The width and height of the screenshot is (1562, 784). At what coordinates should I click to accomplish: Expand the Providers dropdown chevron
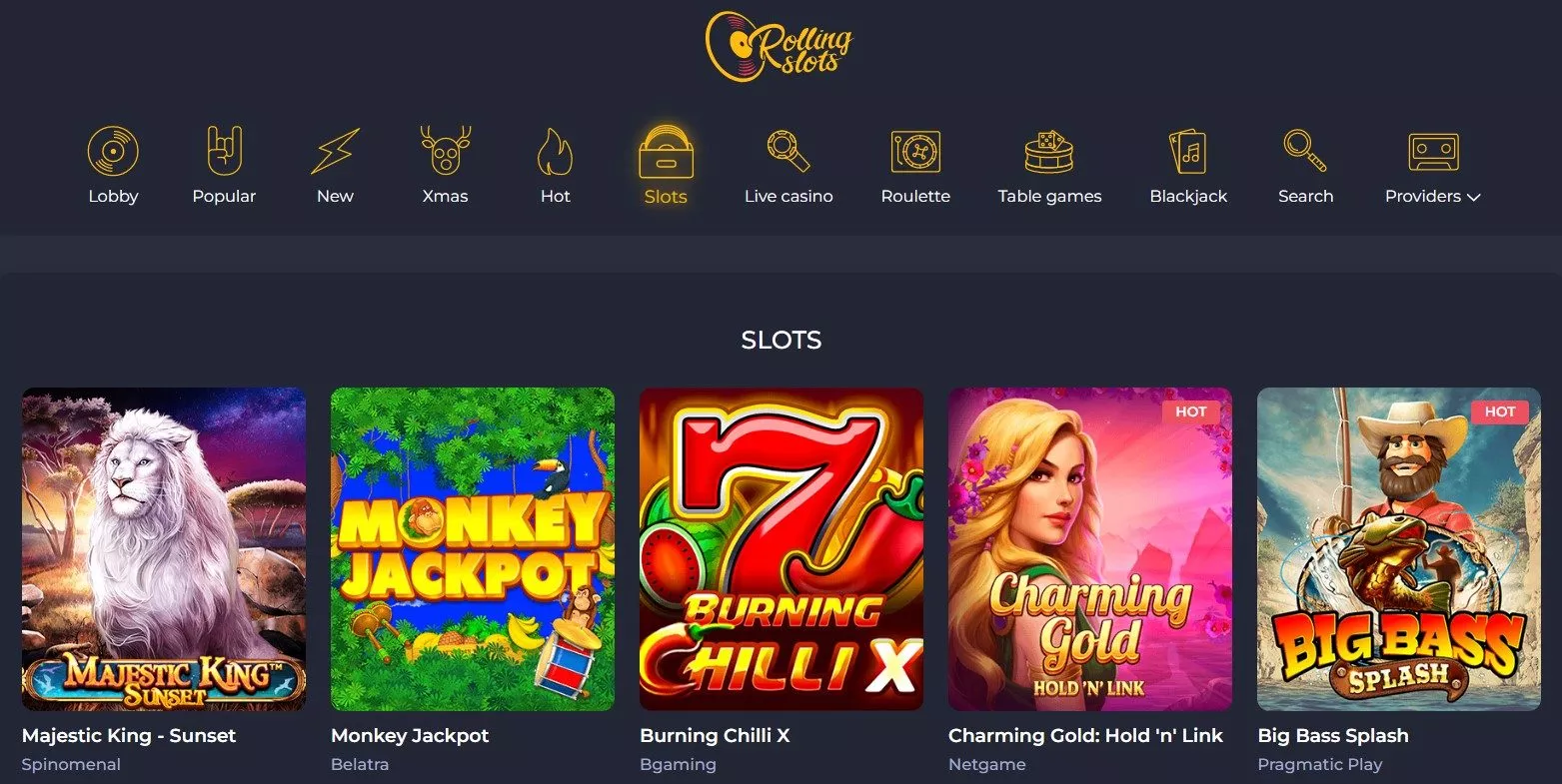1473,198
